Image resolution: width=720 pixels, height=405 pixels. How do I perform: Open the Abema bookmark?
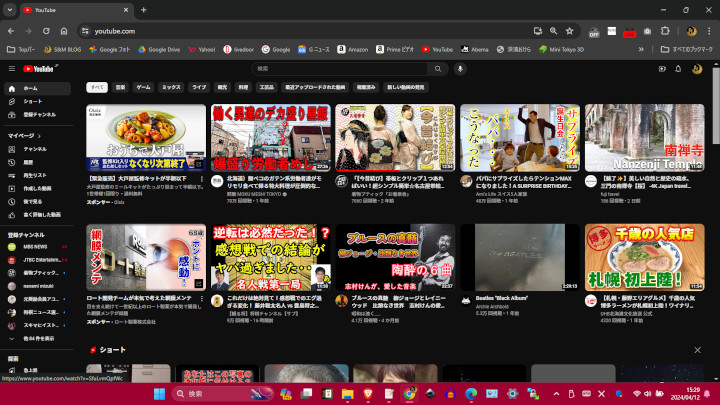click(x=475, y=49)
